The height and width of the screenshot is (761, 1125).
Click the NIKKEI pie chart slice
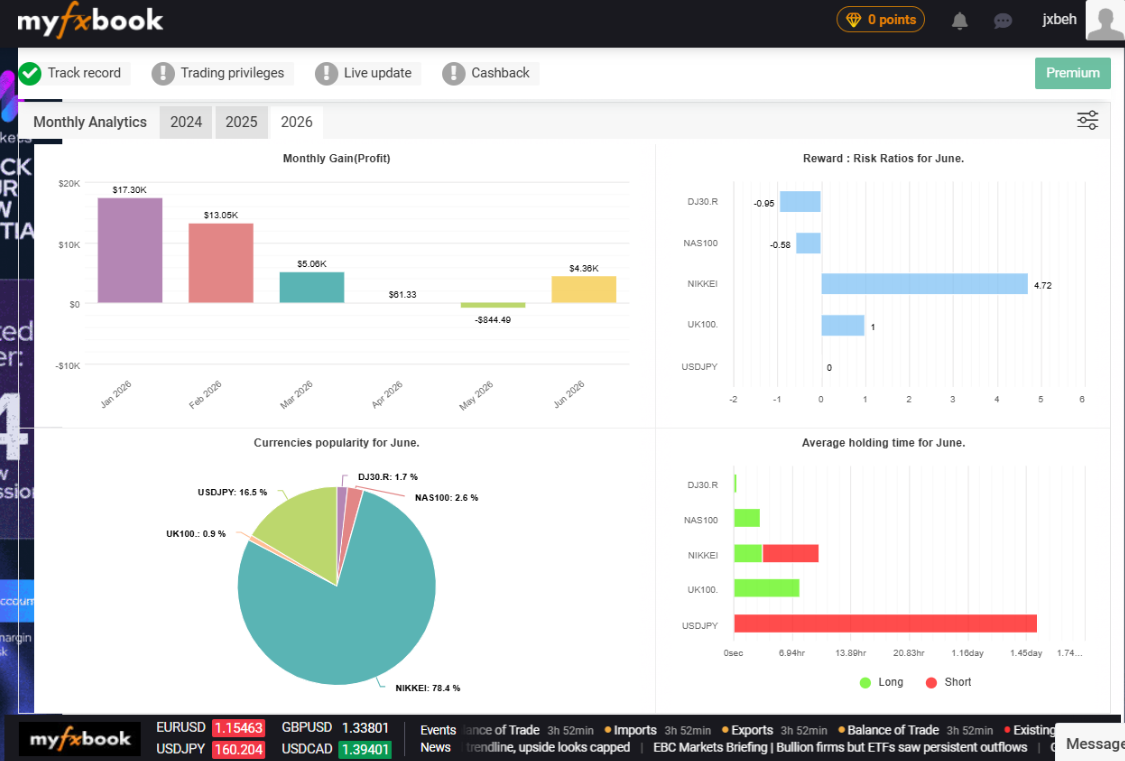point(344,610)
